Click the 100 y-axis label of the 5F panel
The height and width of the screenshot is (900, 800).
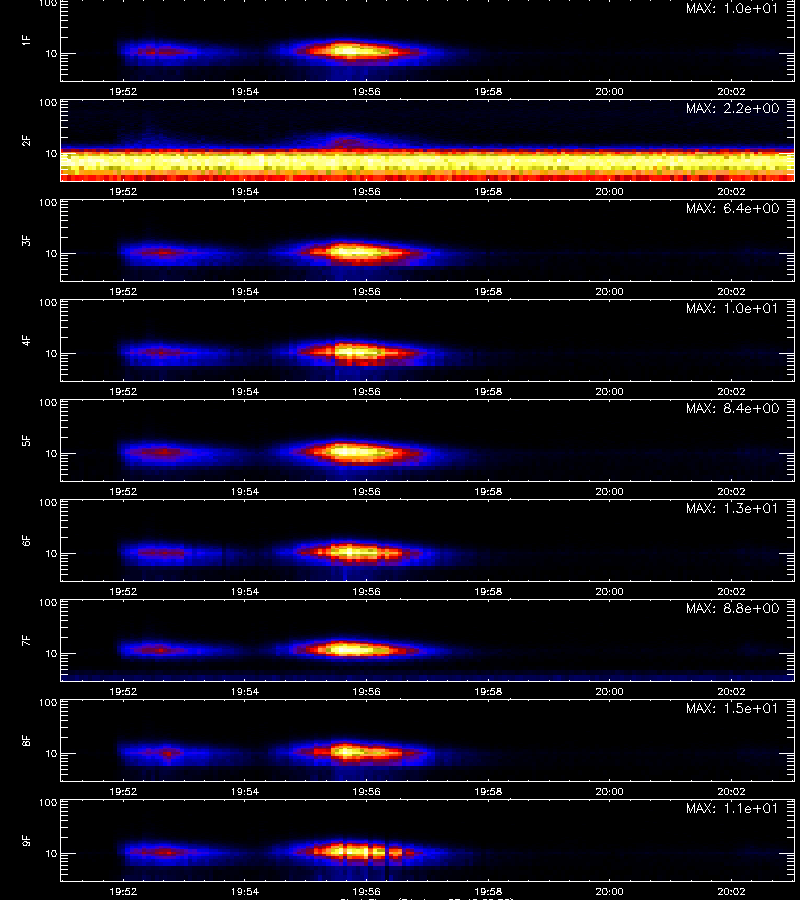[48, 404]
